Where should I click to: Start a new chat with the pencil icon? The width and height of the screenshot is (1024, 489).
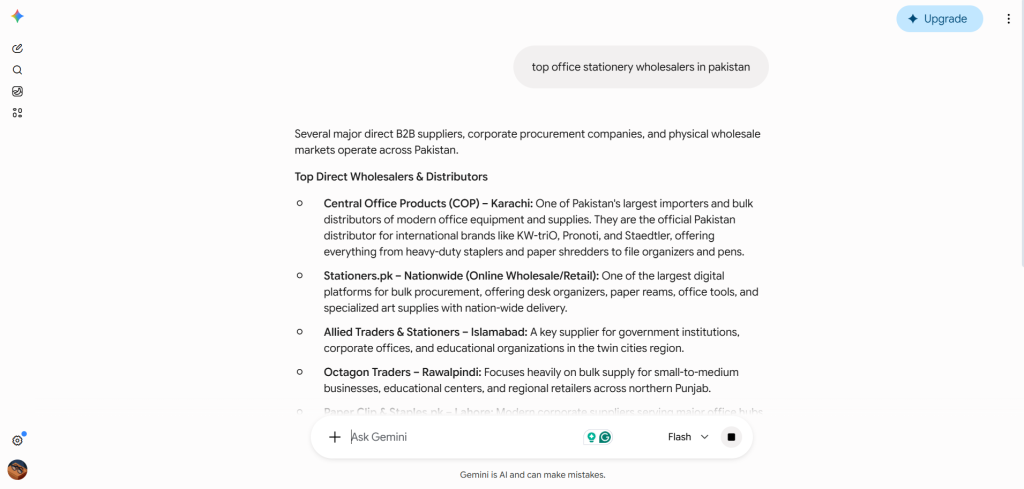(x=18, y=48)
